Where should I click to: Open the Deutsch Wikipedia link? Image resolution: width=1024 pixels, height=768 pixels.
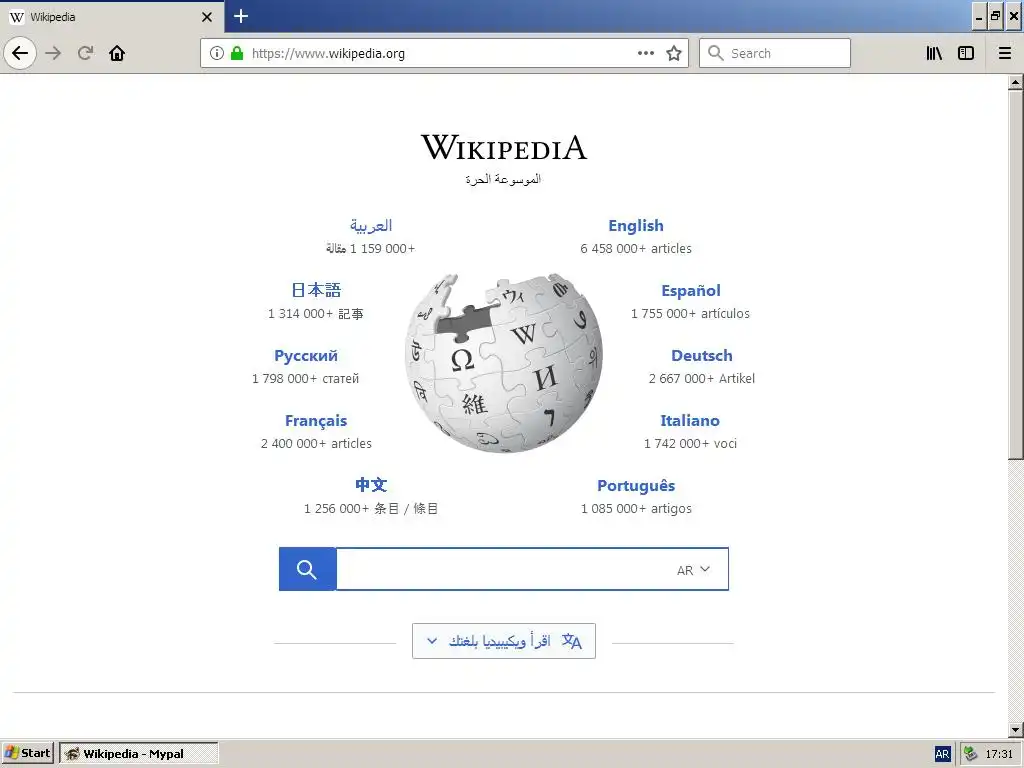pyautogui.click(x=701, y=355)
